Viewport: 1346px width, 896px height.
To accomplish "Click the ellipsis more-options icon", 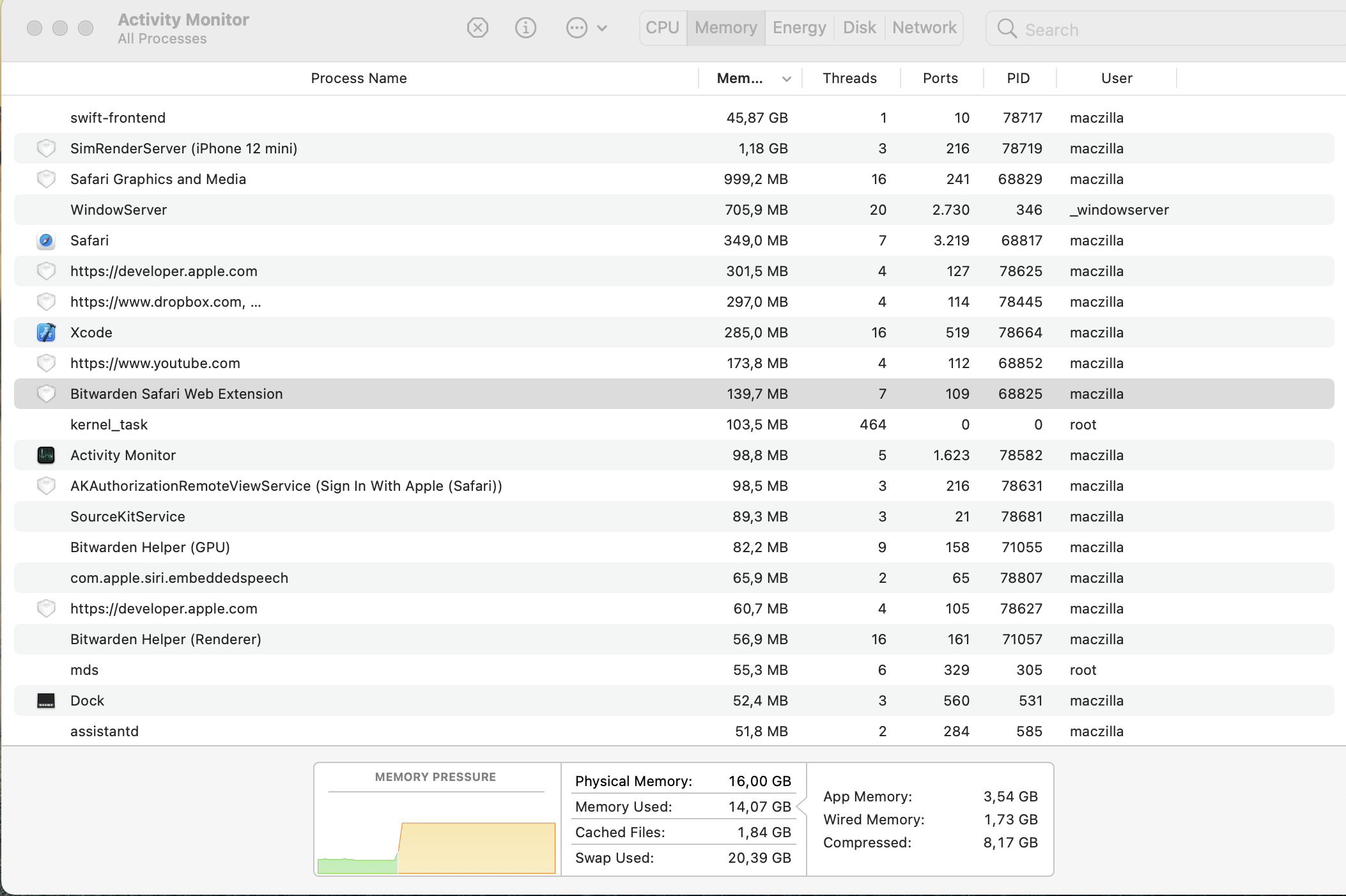I will pyautogui.click(x=576, y=28).
